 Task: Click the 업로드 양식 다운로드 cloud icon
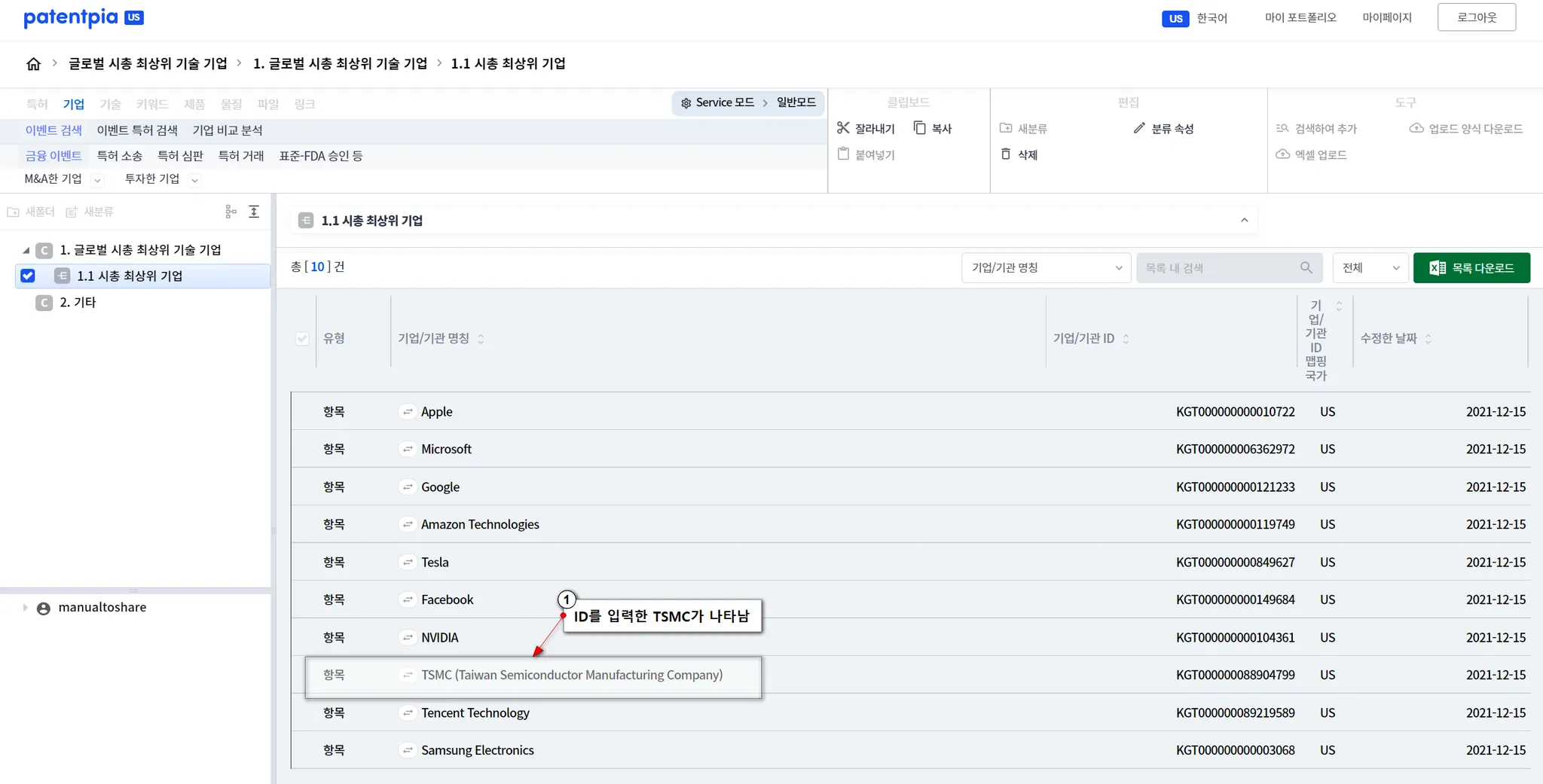(x=1416, y=128)
